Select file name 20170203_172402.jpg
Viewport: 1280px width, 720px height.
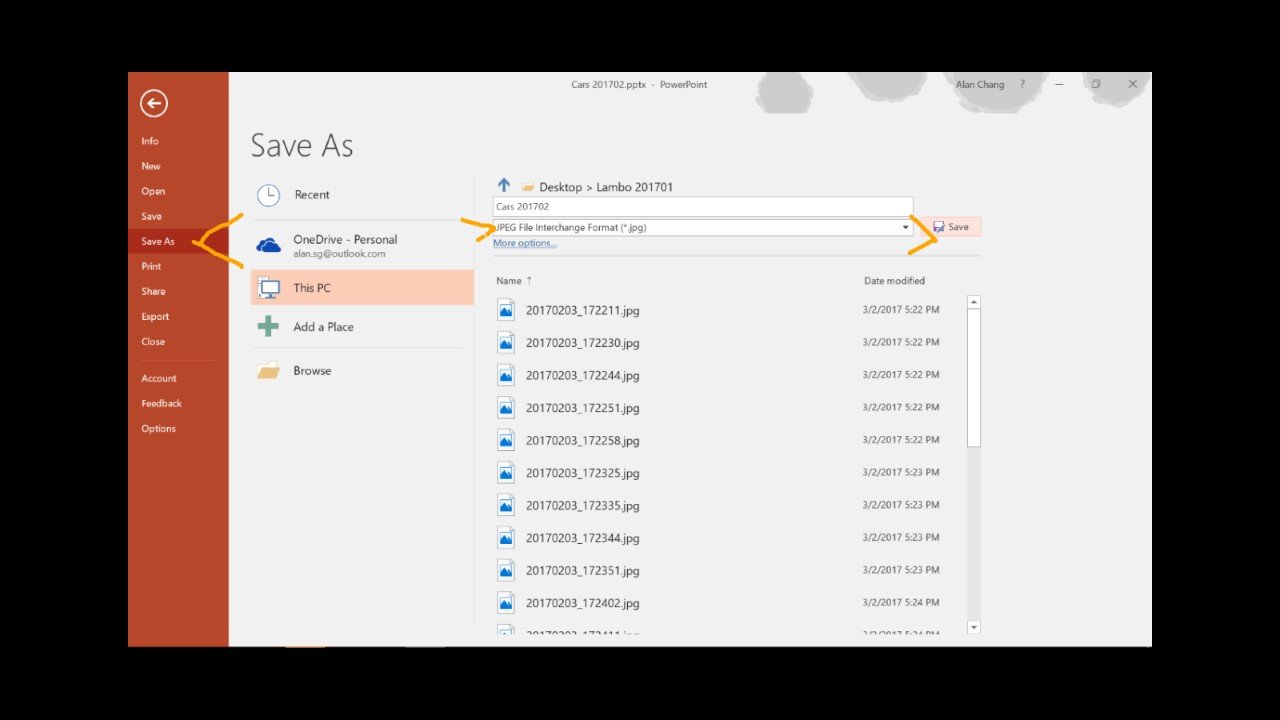[x=582, y=603]
